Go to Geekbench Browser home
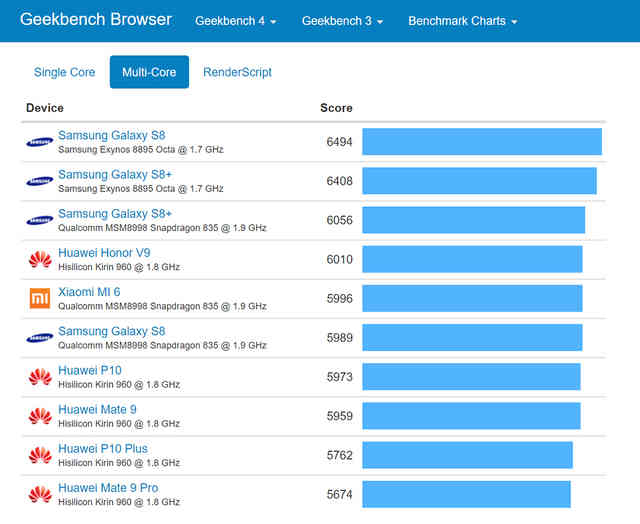Image resolution: width=640 pixels, height=524 pixels. (96, 20)
